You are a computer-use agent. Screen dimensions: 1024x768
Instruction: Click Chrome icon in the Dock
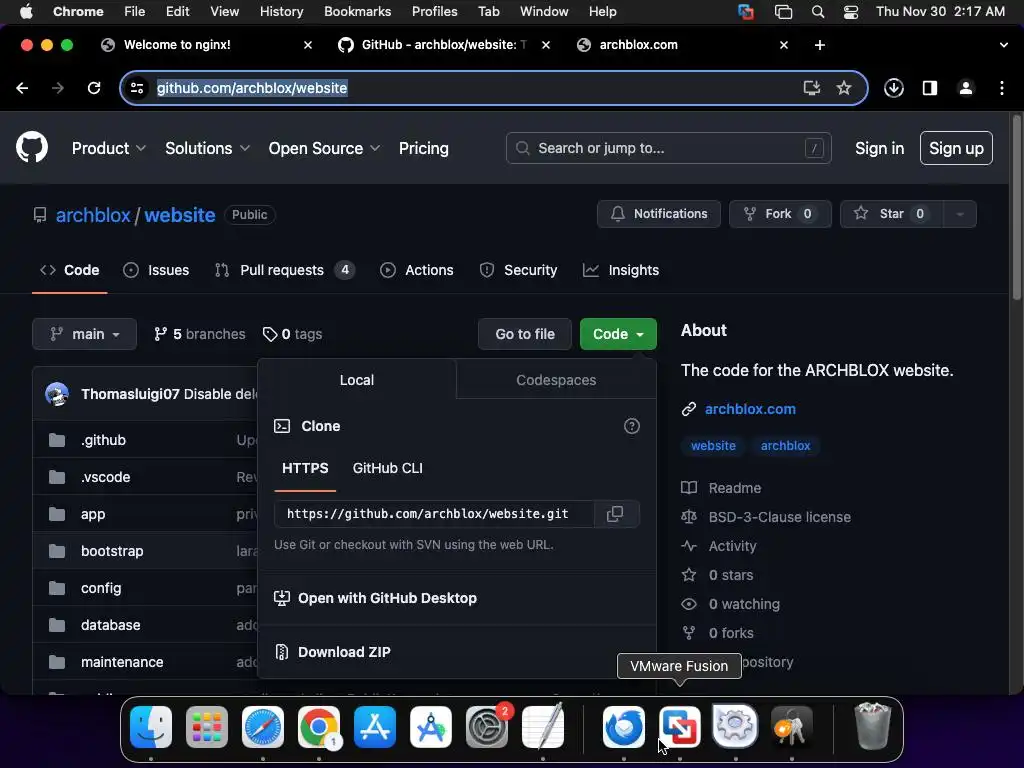point(319,727)
